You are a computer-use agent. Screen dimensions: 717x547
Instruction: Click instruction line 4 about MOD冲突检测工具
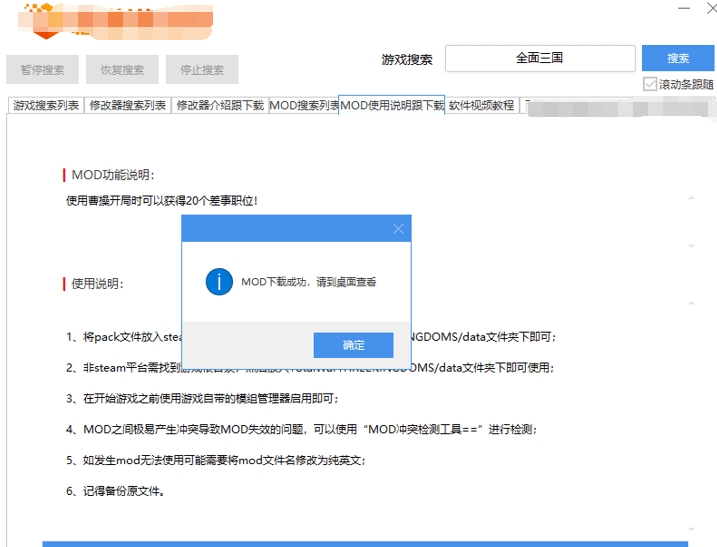301,429
